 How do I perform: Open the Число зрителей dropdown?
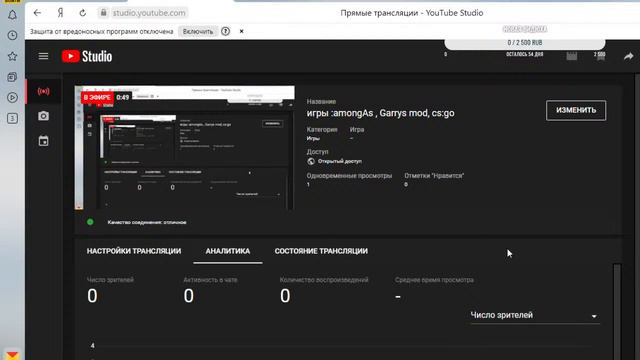pos(535,316)
